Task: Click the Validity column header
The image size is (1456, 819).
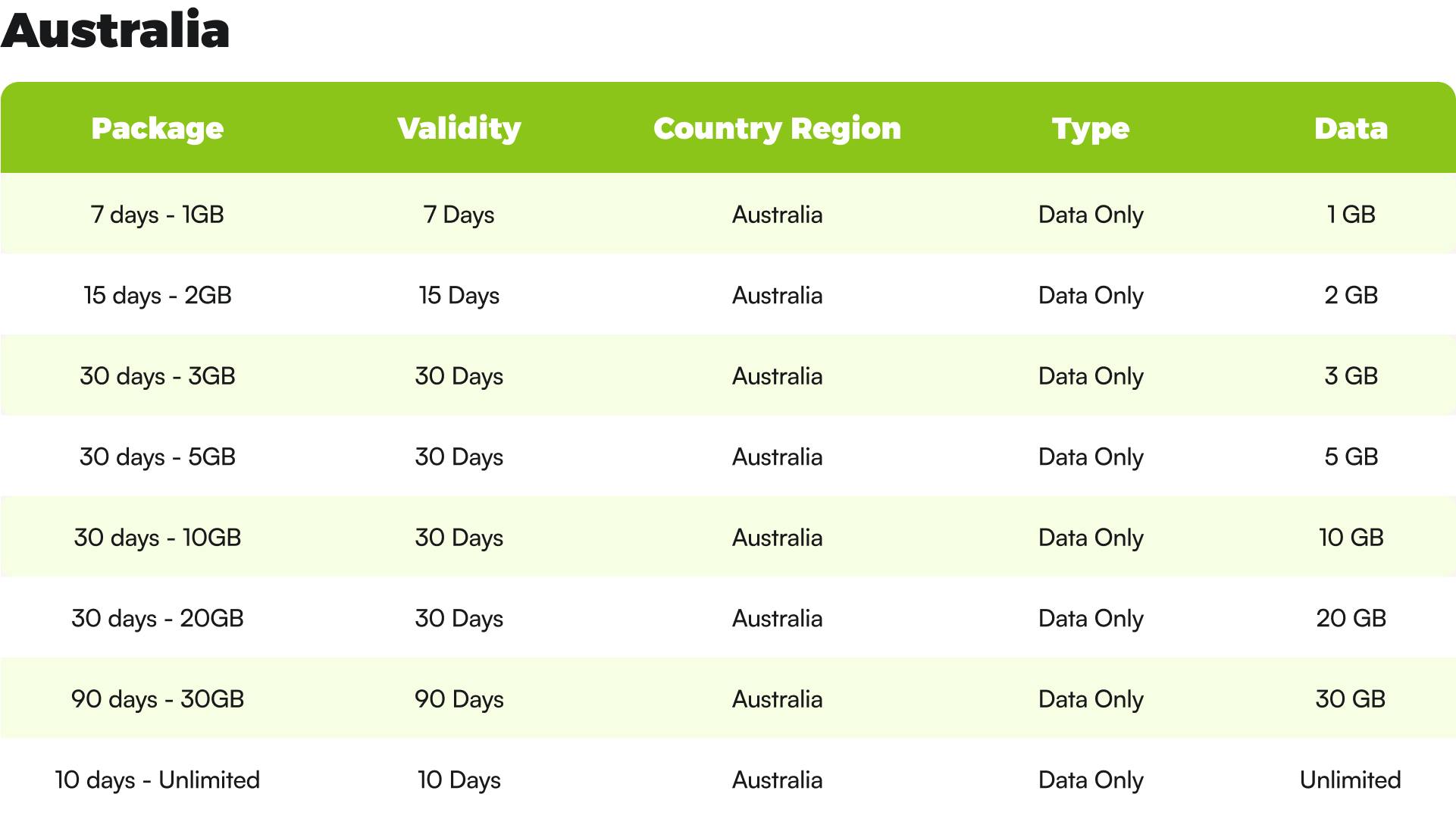Action: (459, 128)
